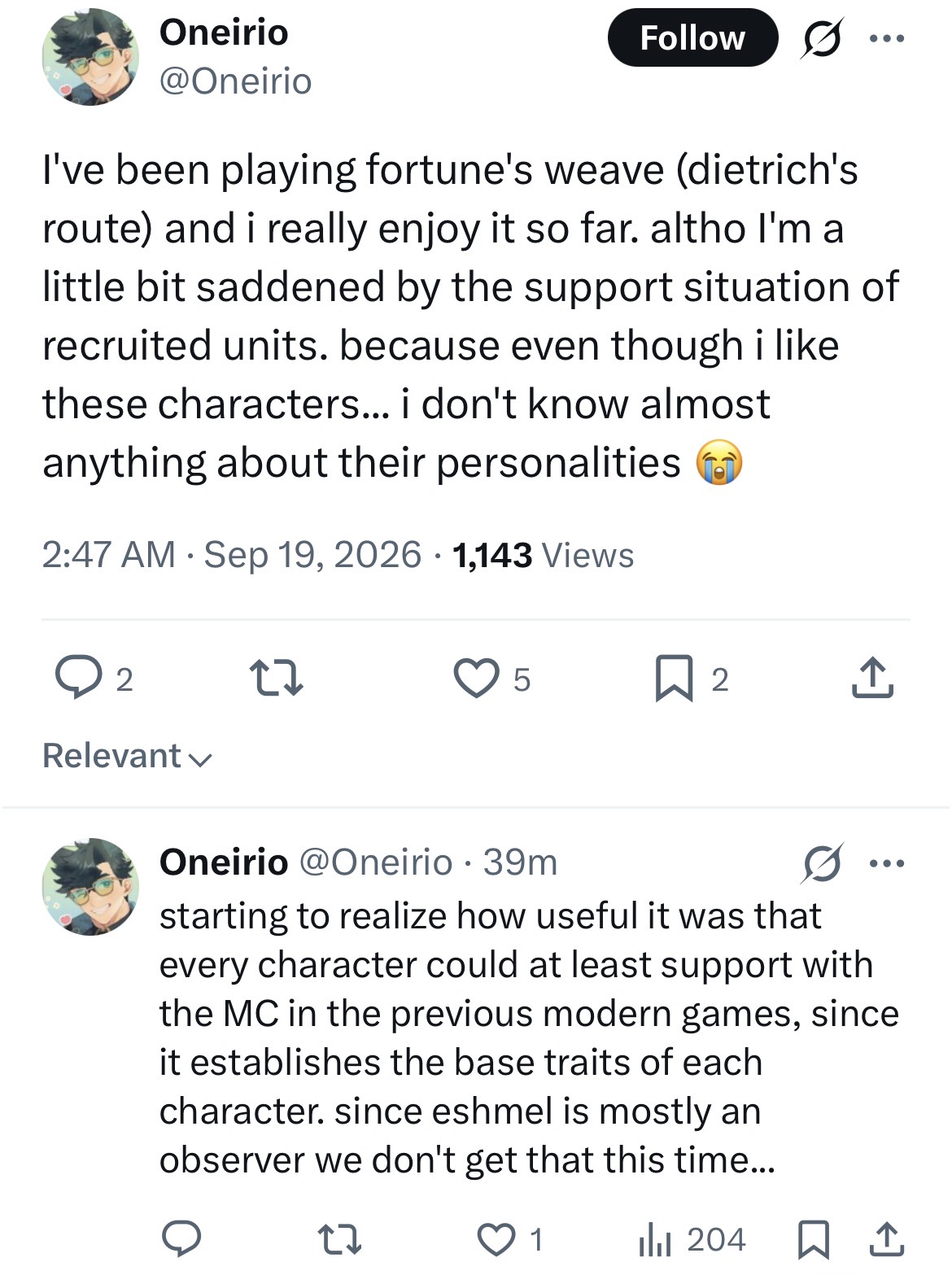This screenshot has width=952, height=1275.
Task: Open Grok icon beside Follow button
Action: coord(822,38)
